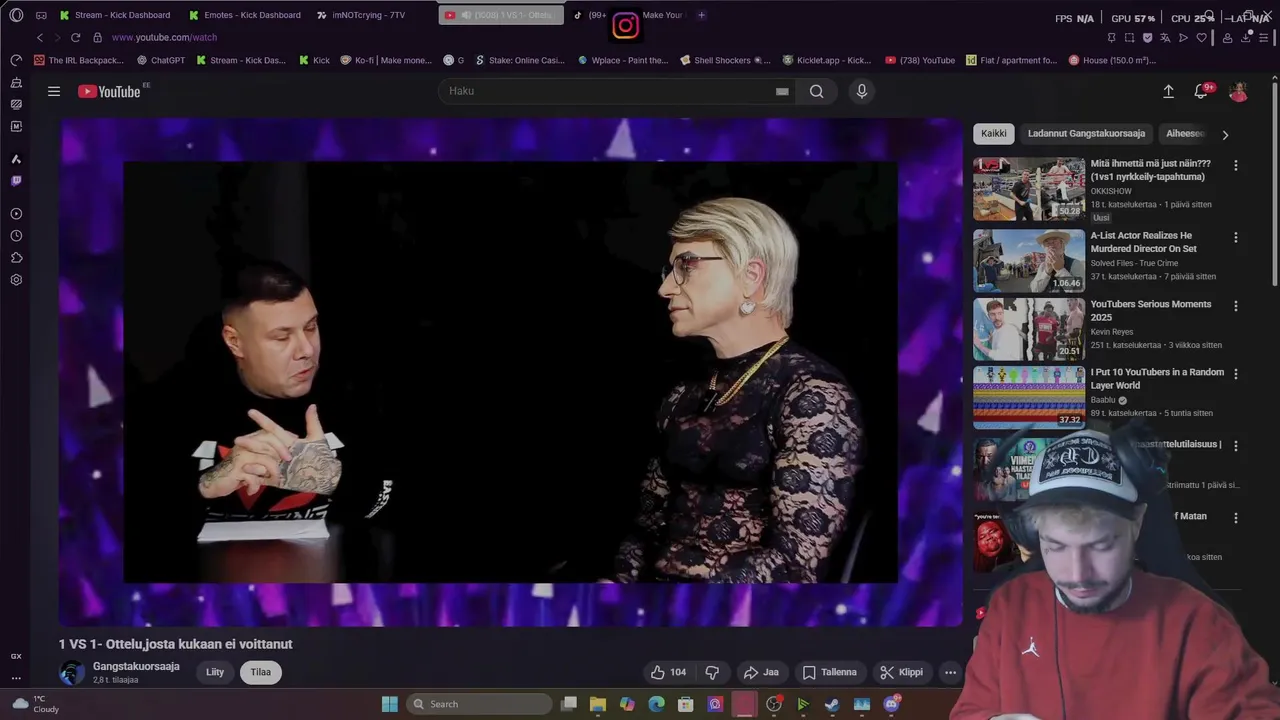Screen dimensions: 1280x720
Task: Like the video with 104 likes
Action: 669,672
